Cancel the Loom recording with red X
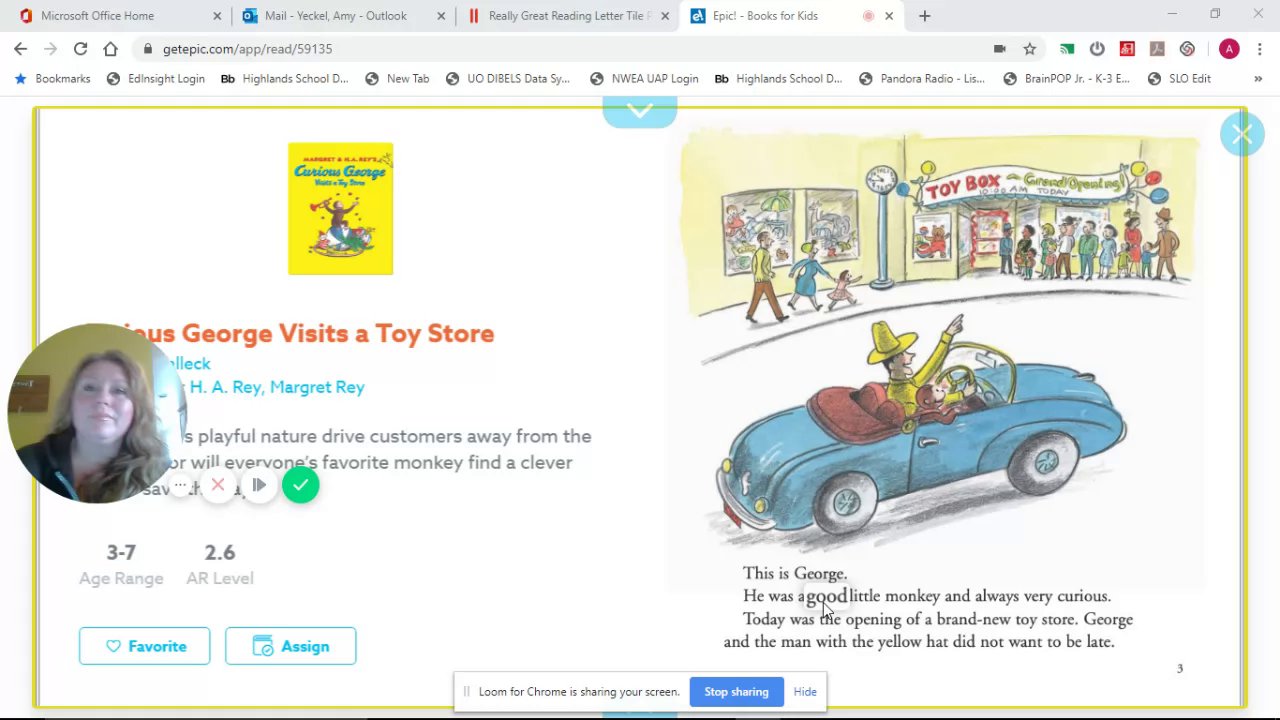This screenshot has height=720, width=1280. coord(218,485)
